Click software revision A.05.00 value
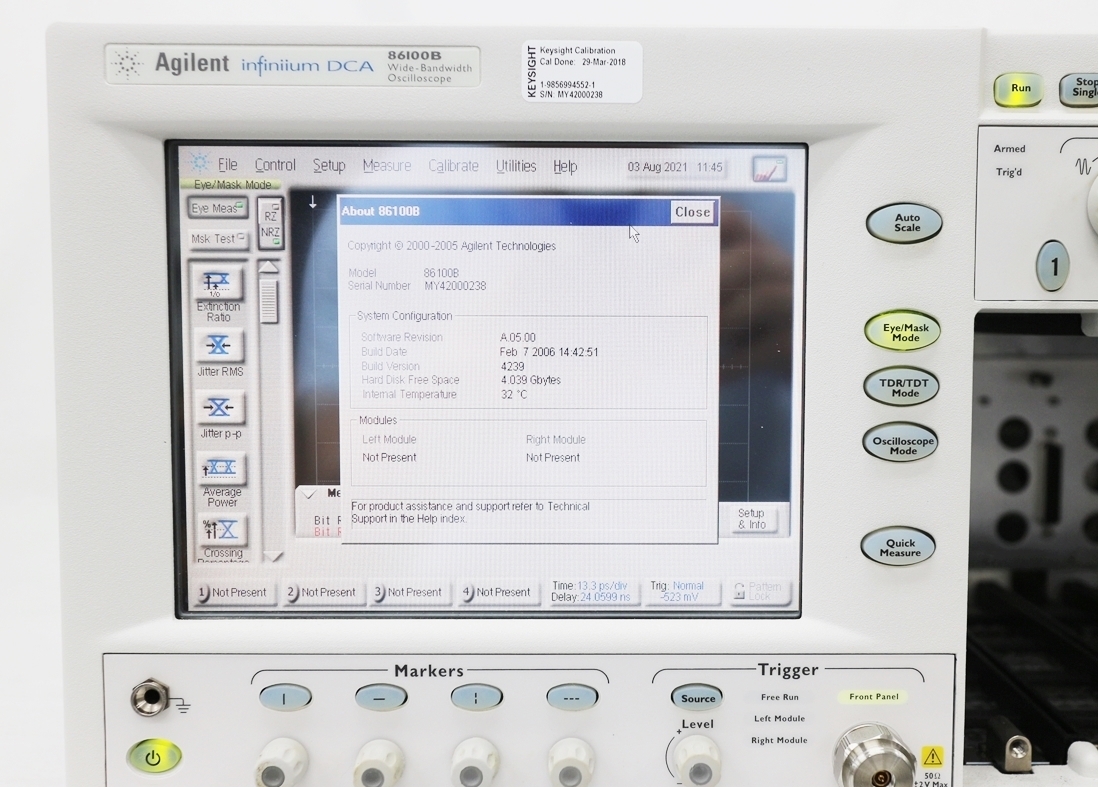The width and height of the screenshot is (1098, 787). pyautogui.click(x=518, y=337)
